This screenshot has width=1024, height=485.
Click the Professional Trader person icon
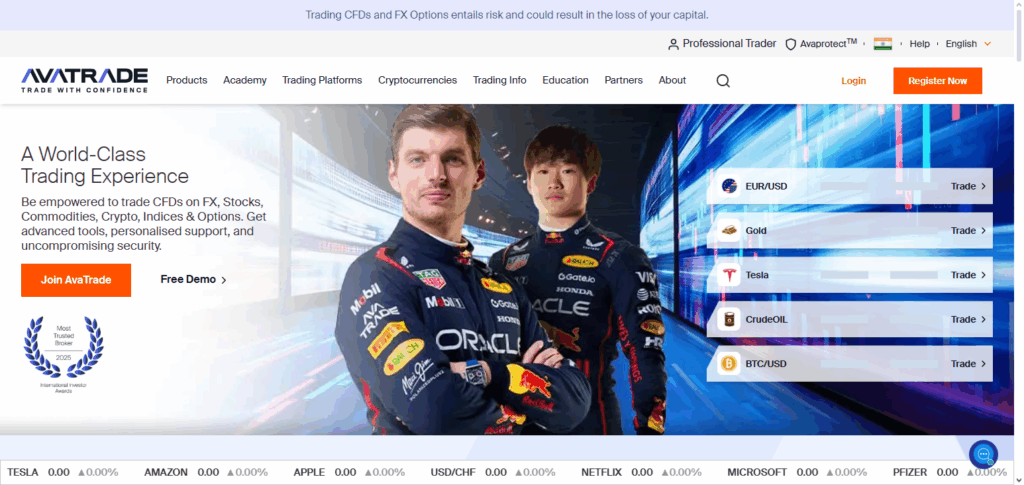(673, 44)
